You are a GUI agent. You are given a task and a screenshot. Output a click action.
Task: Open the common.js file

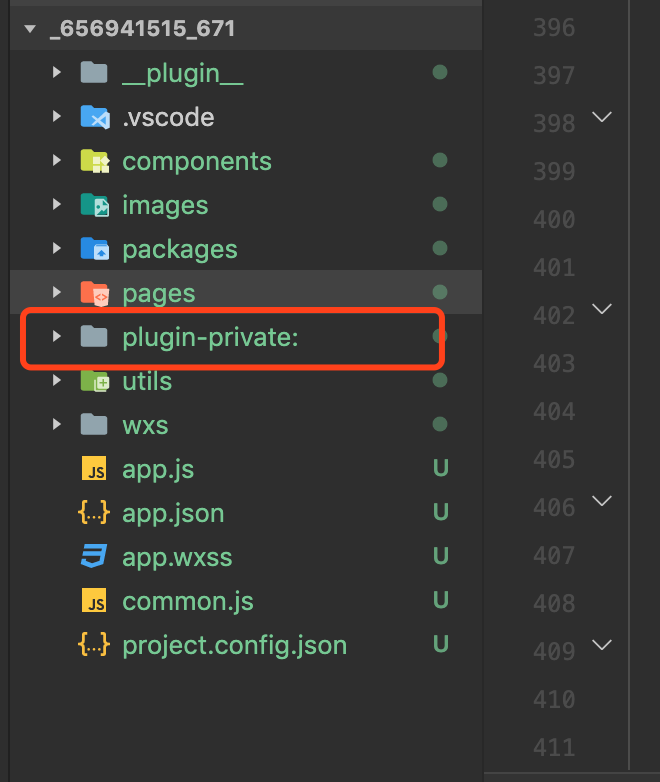[188, 601]
